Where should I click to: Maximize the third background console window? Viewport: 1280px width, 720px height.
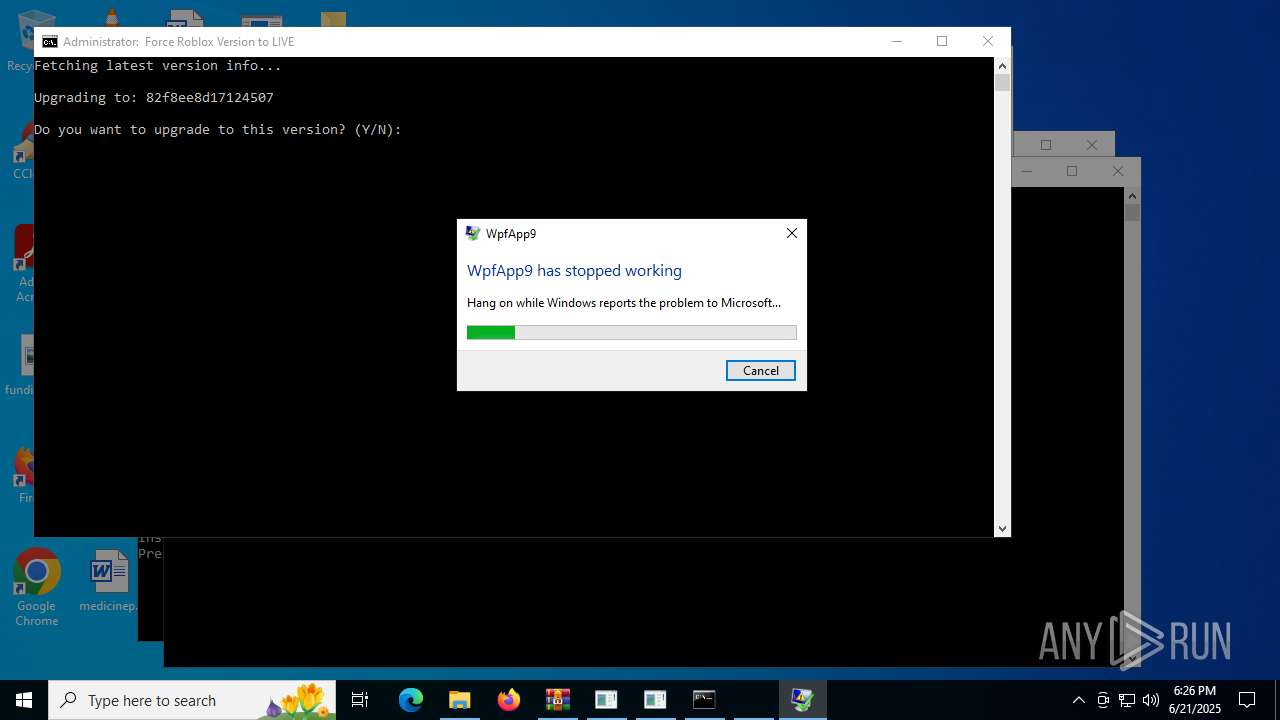pos(1072,171)
